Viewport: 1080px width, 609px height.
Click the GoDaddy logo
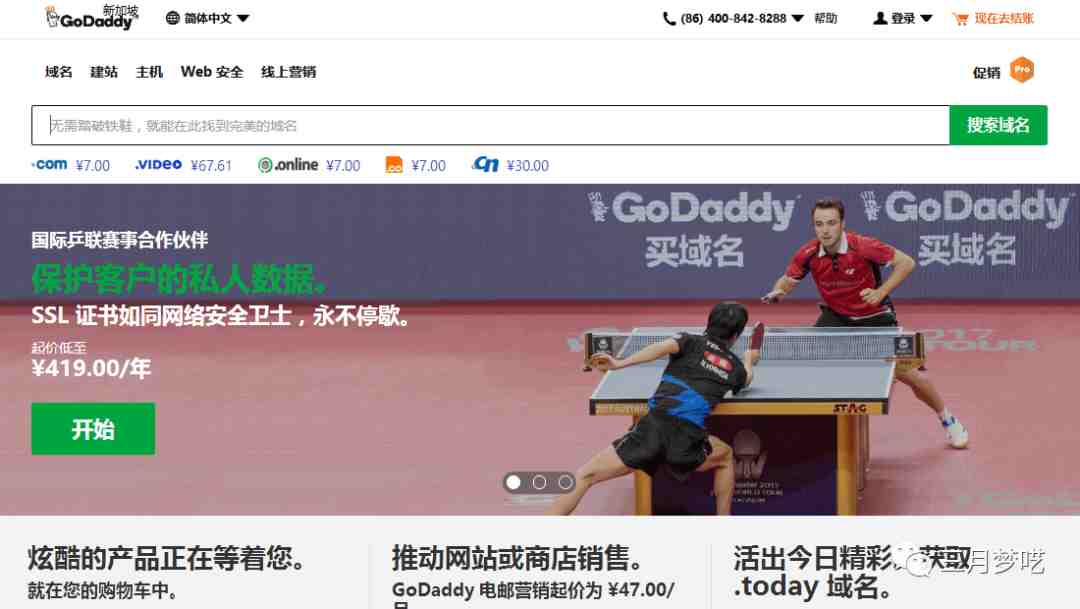pyautogui.click(x=91, y=18)
